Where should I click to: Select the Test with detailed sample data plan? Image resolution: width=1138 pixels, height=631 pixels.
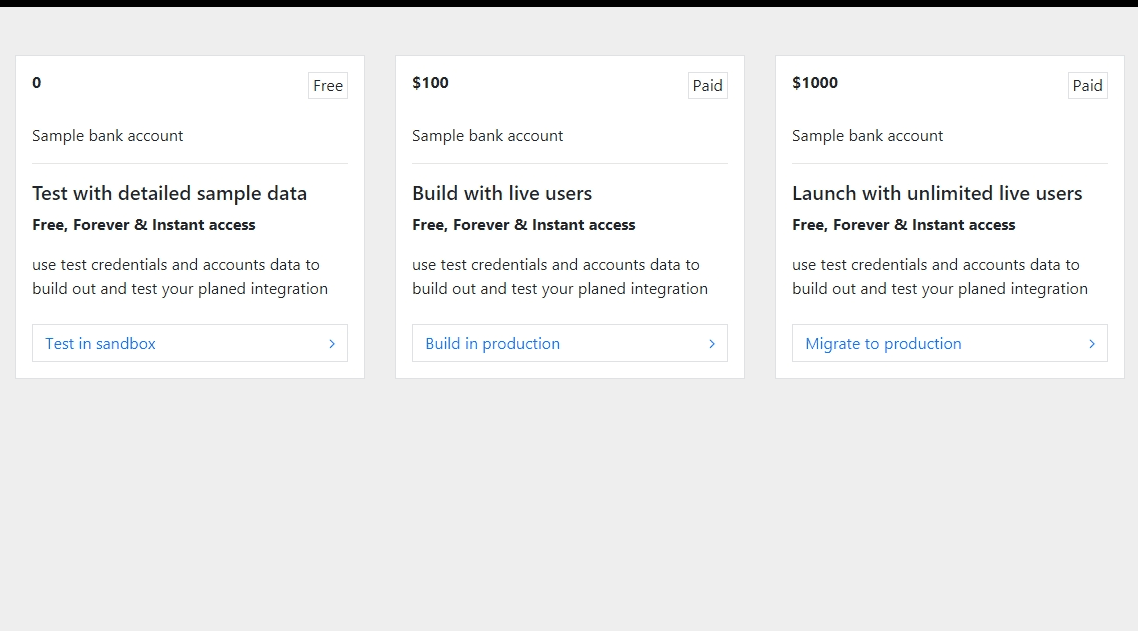coord(169,193)
